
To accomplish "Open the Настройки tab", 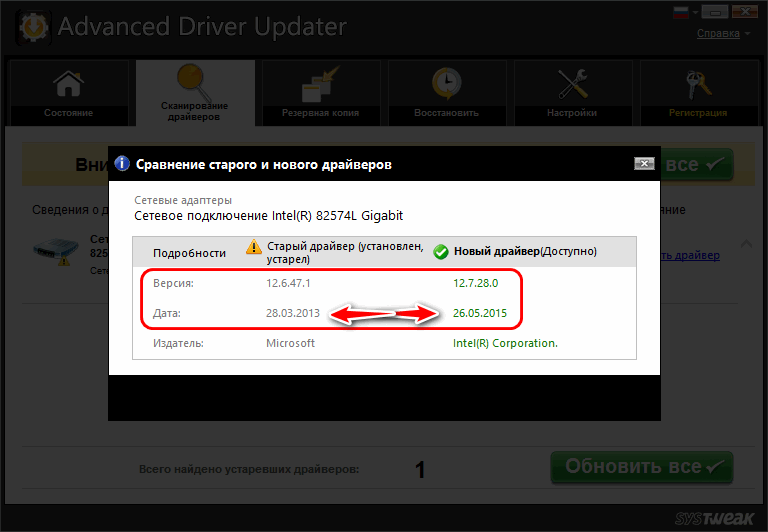I will (573, 93).
